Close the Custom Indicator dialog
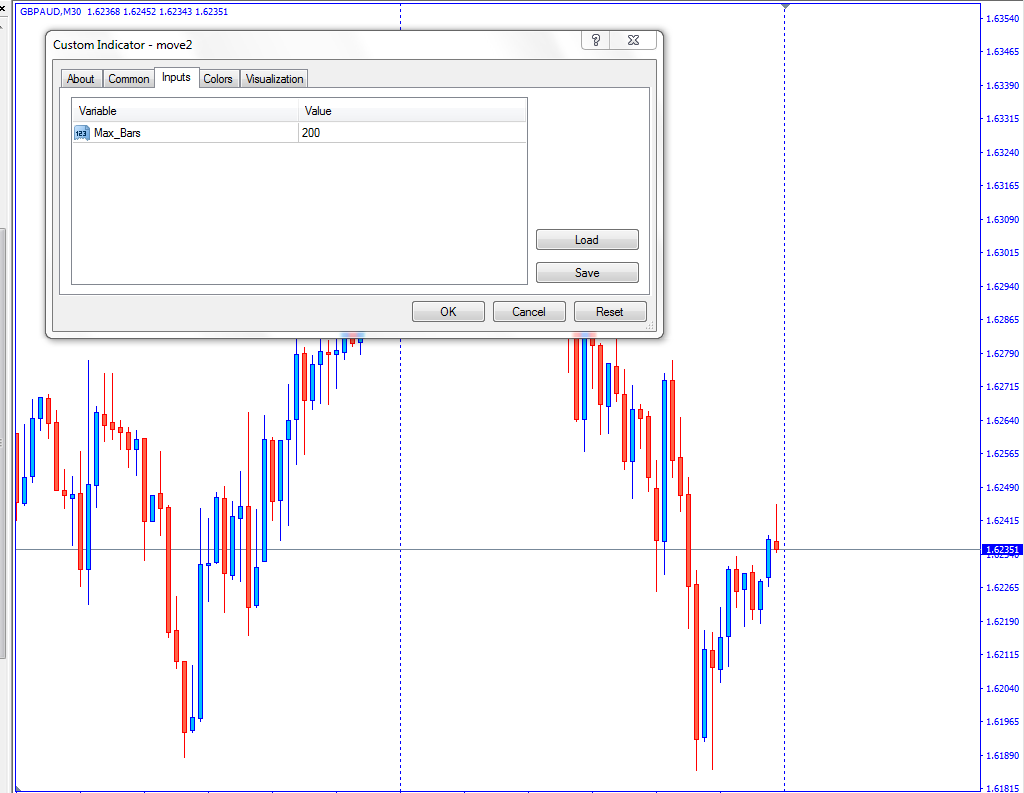Viewport: 1024px width, 793px height. pyautogui.click(x=633, y=40)
